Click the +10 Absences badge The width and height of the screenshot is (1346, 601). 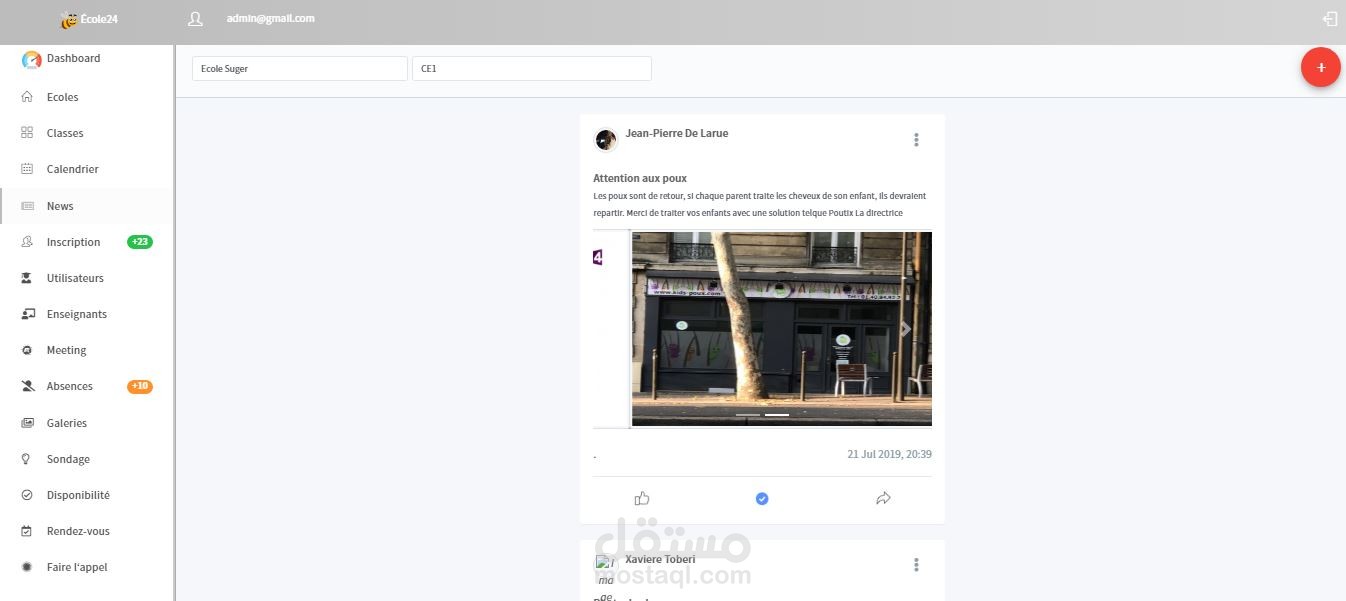coord(140,386)
